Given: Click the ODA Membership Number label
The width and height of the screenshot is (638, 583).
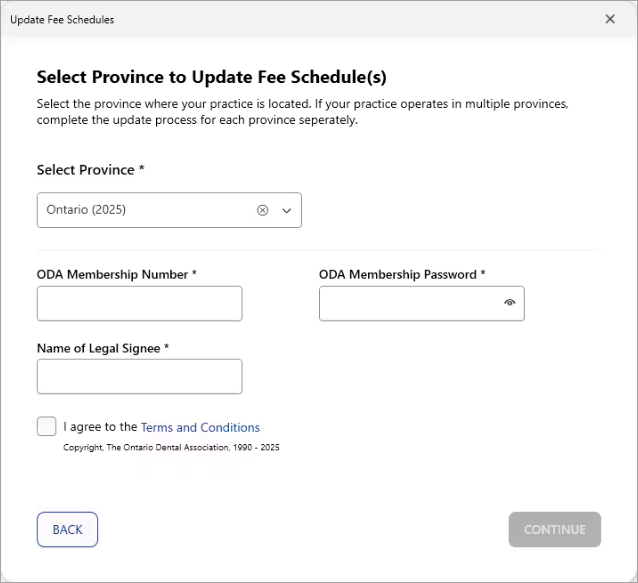Looking at the screenshot, I should (x=116, y=274).
